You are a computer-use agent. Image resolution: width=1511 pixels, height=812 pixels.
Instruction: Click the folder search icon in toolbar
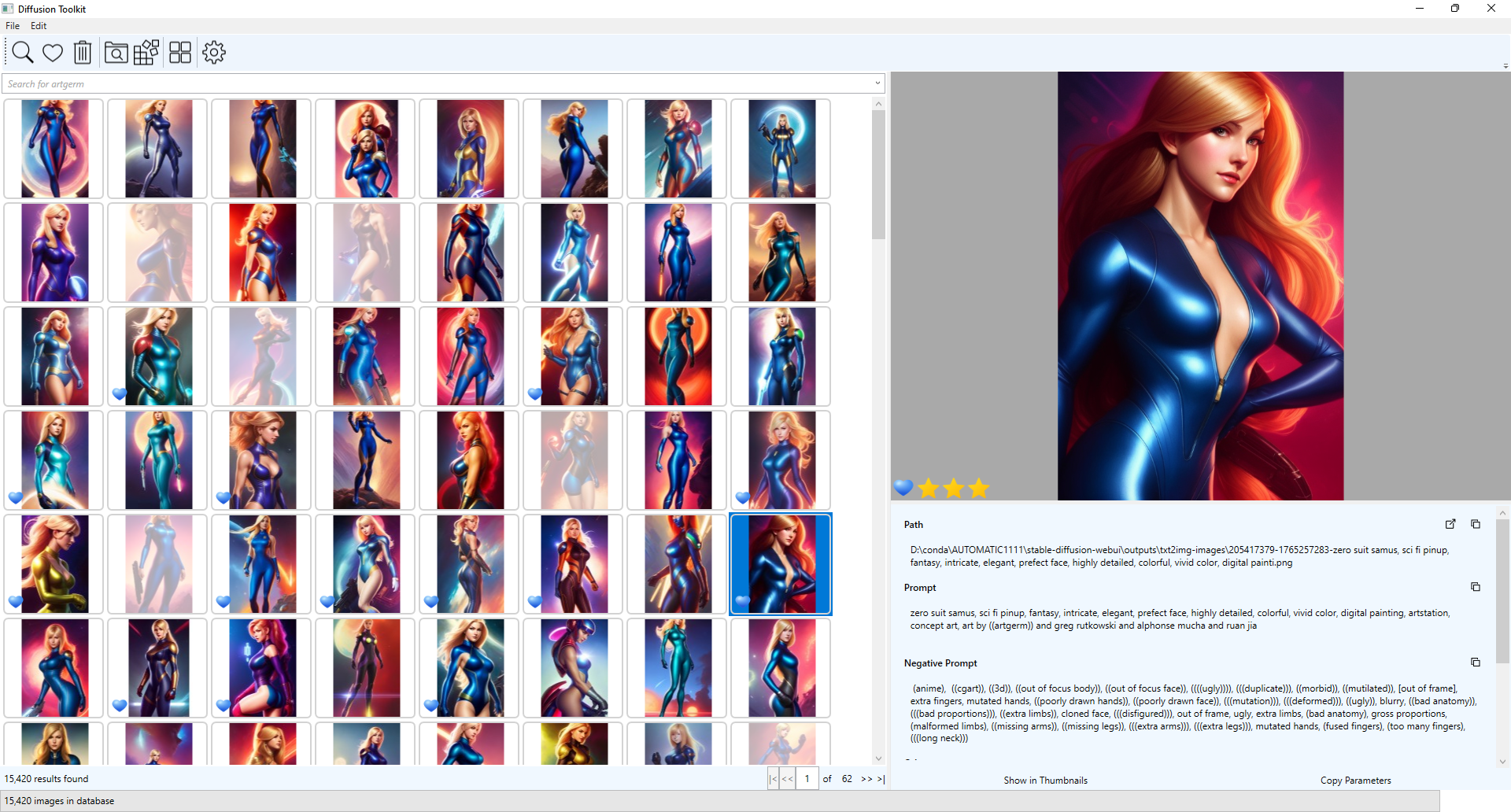point(116,52)
